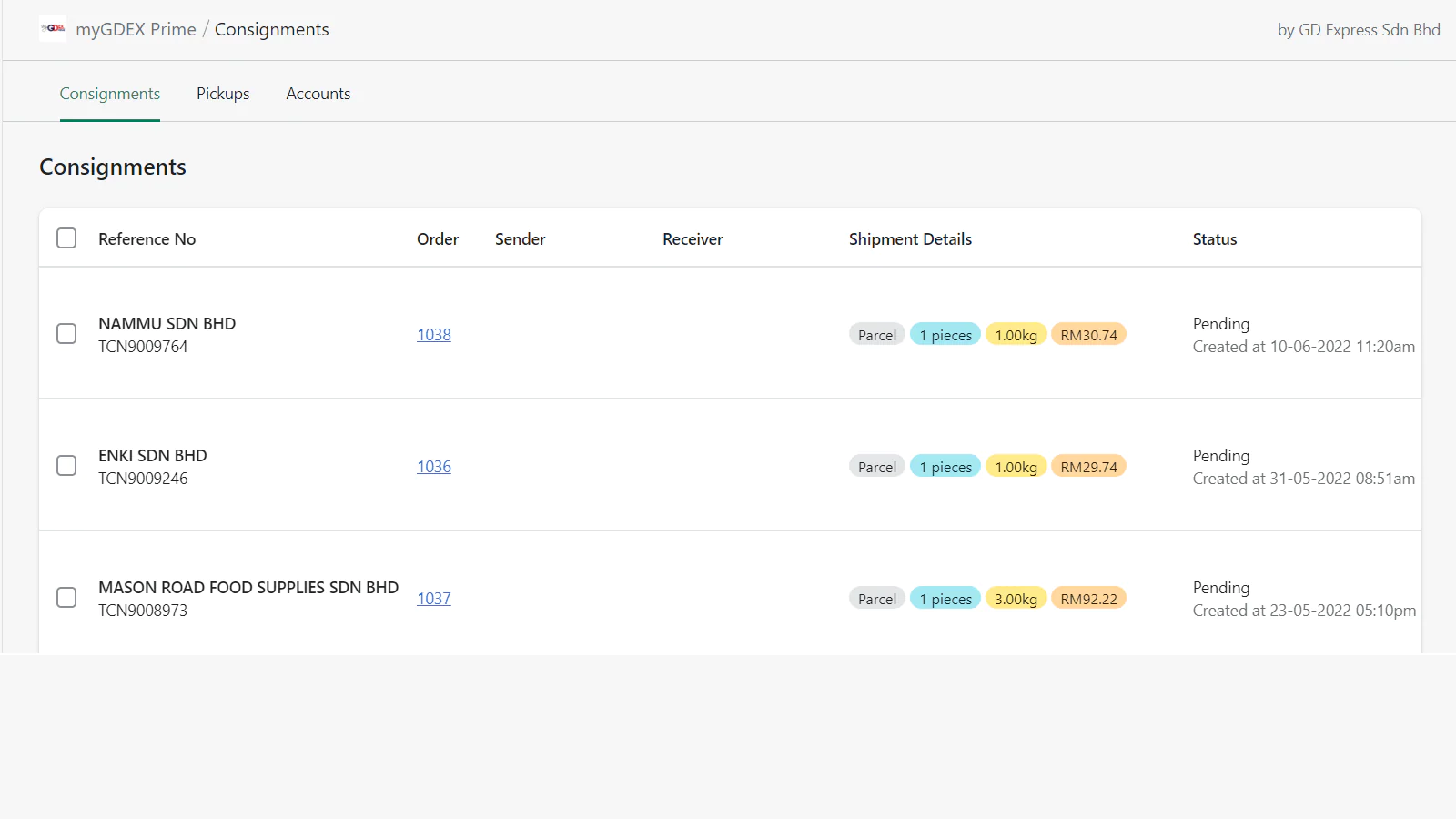Click the 1.00kg badge in ENKI row
Viewport: 1456px width, 819px height.
[x=1016, y=467]
